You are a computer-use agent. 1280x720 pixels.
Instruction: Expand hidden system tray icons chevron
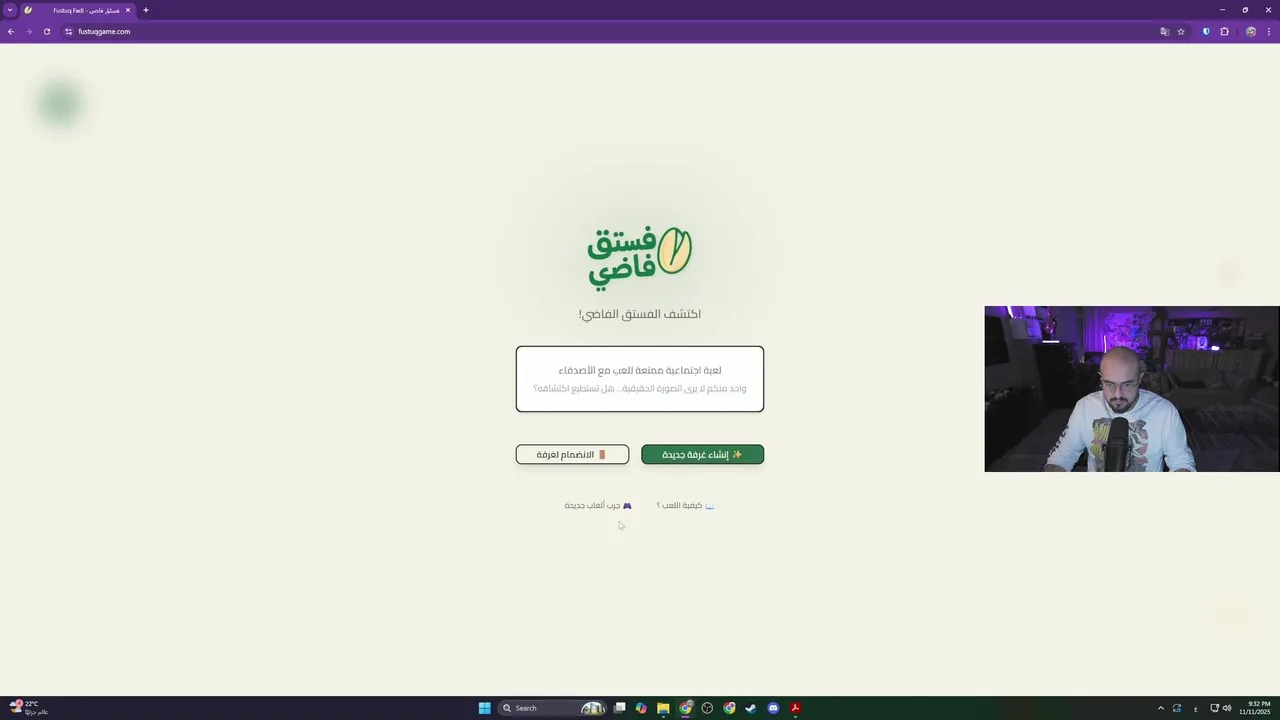[x=1161, y=708]
